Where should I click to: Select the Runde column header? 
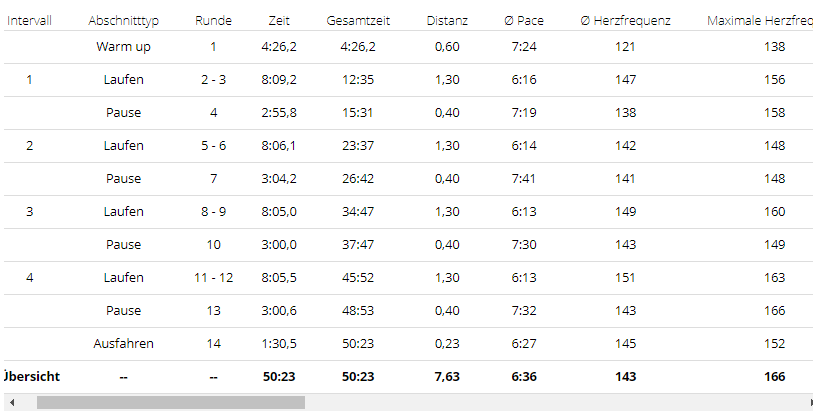pyautogui.click(x=213, y=20)
